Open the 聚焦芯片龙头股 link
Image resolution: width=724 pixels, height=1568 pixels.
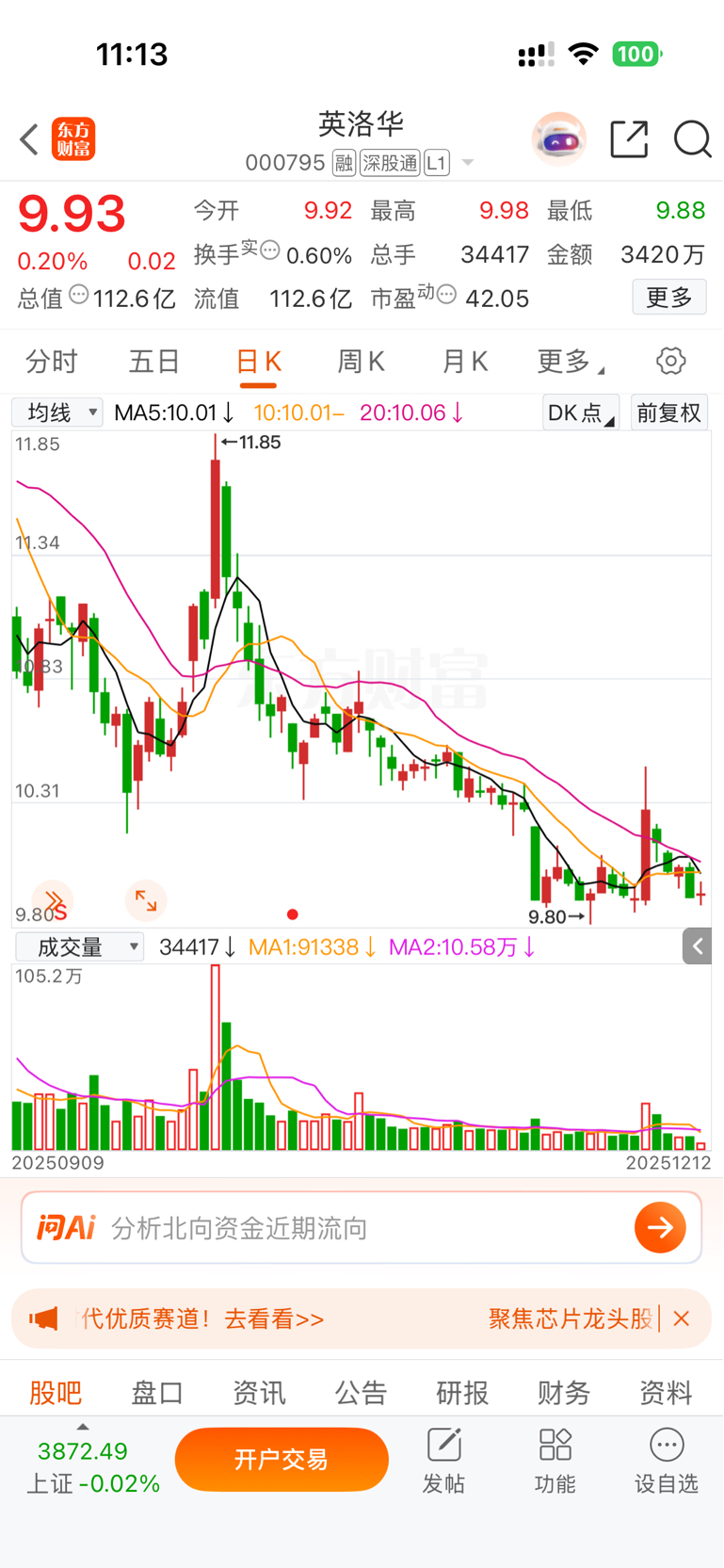tap(571, 1318)
